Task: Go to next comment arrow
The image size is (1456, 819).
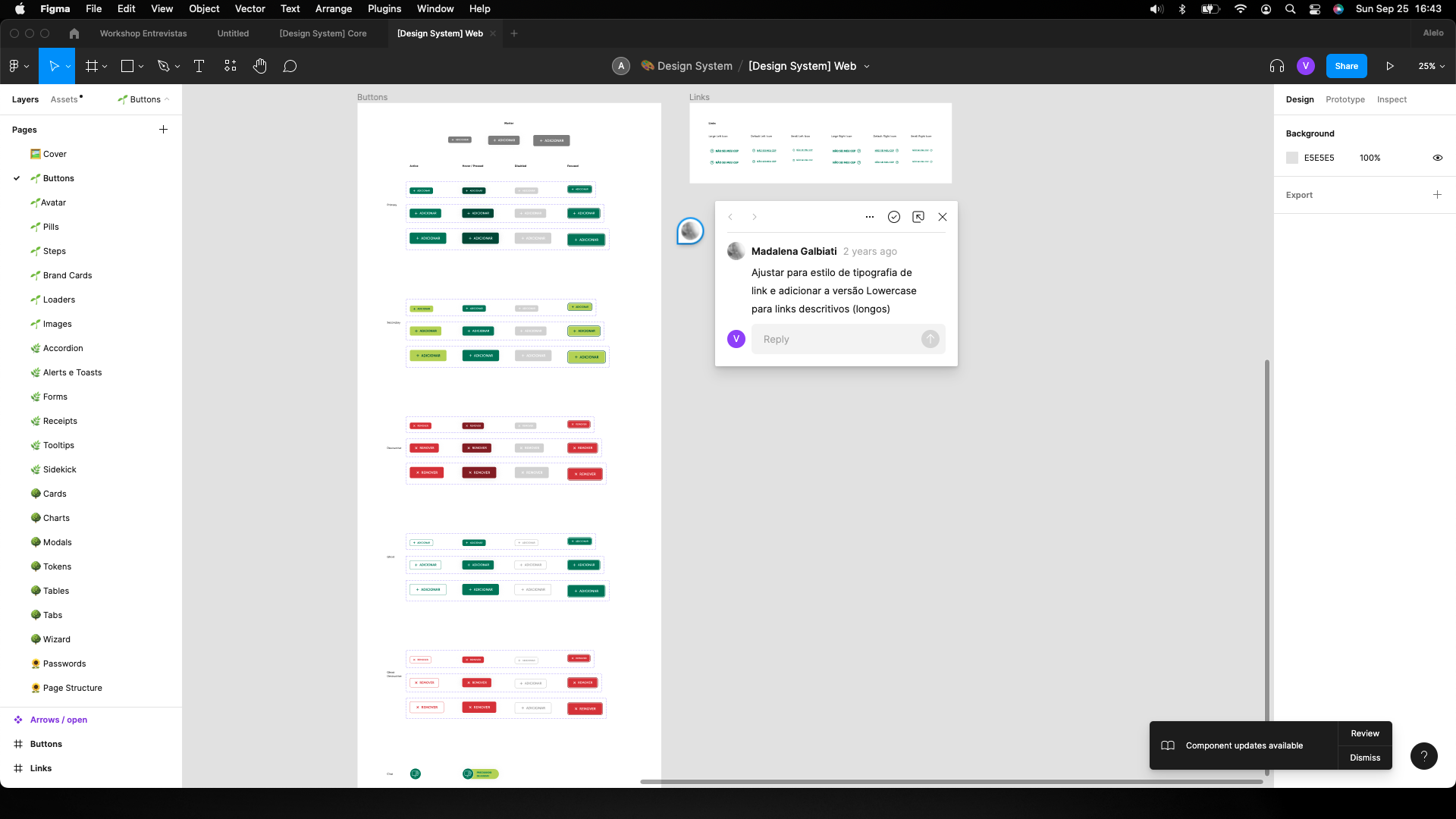Action: click(755, 217)
